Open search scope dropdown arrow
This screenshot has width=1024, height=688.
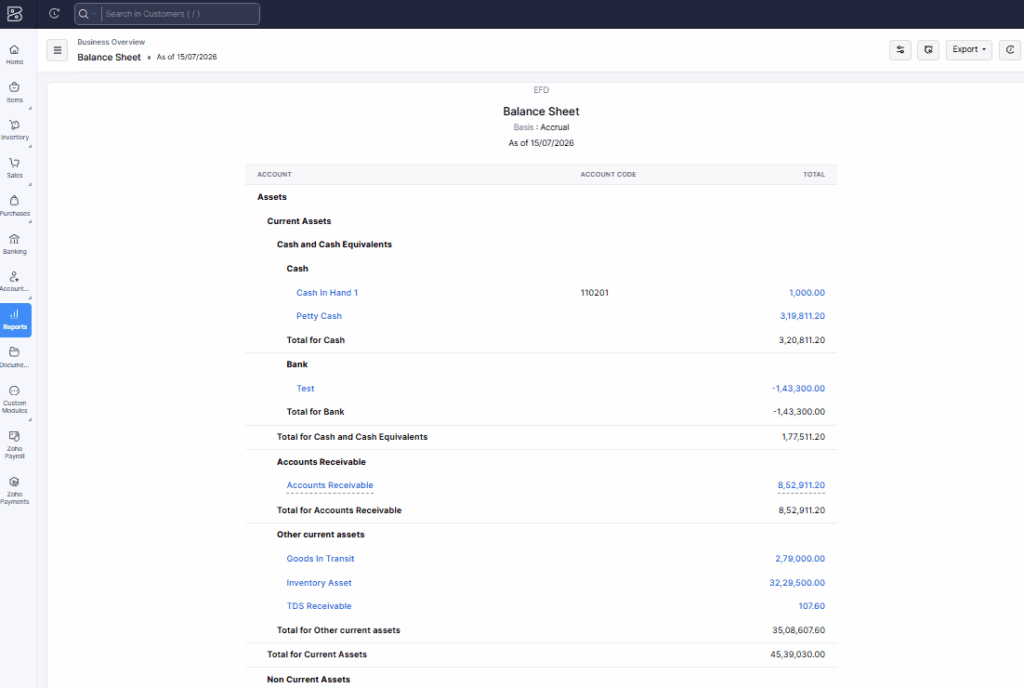(x=94, y=14)
